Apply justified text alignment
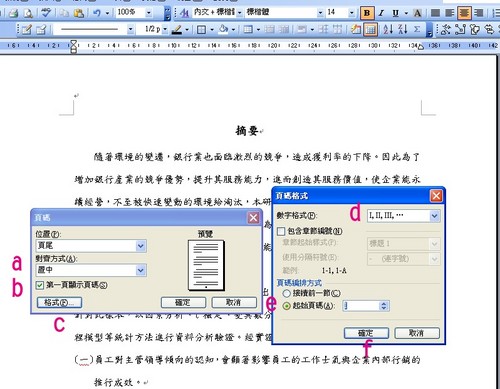This screenshot has width=500, height=389. coord(435,13)
